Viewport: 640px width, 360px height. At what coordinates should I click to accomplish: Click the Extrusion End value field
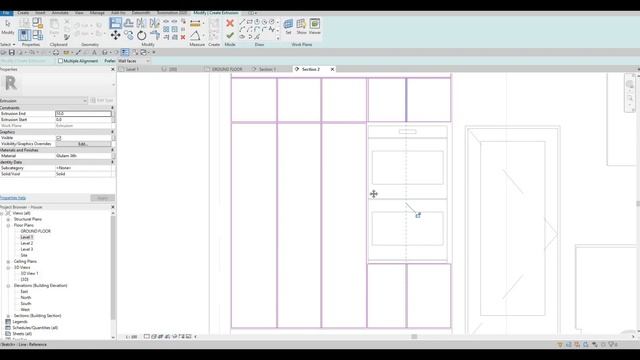coord(83,114)
